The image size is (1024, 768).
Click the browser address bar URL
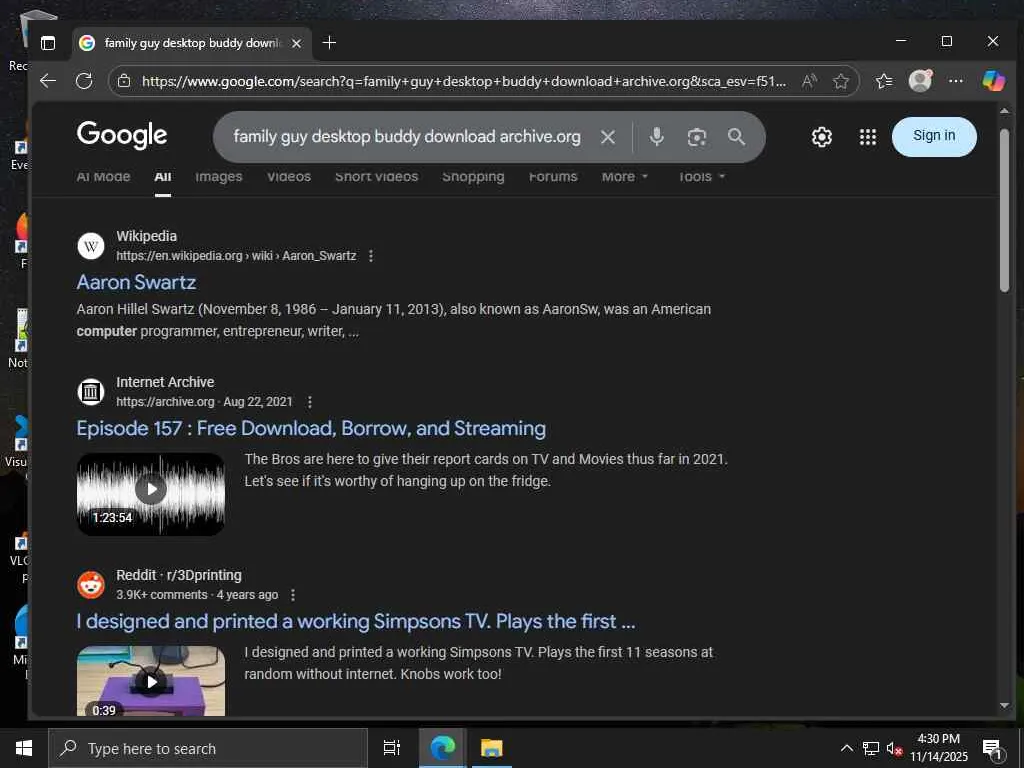pos(464,81)
